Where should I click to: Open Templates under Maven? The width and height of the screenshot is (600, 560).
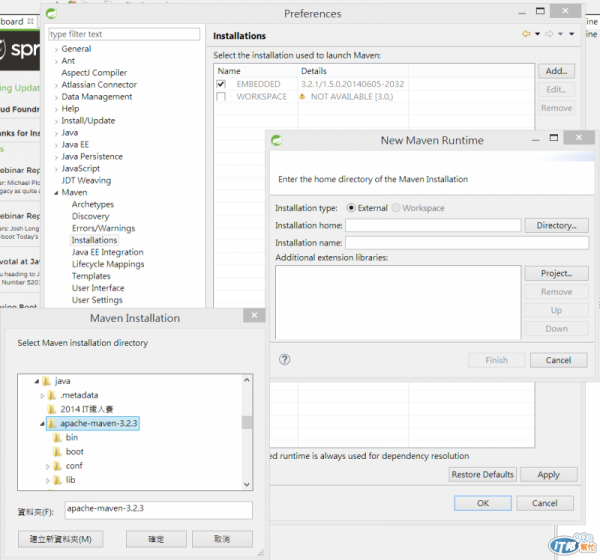[91, 276]
